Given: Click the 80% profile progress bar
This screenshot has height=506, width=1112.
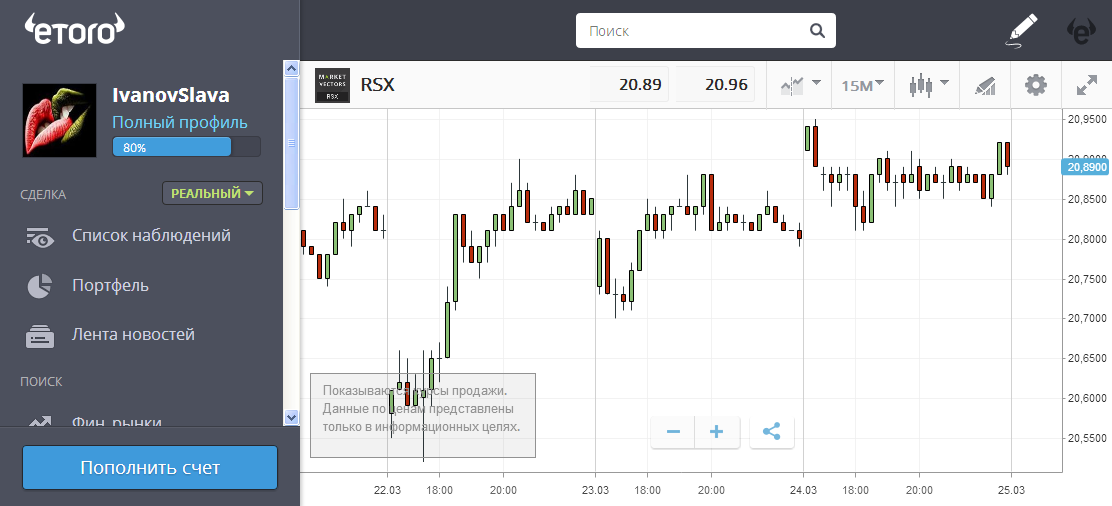Looking at the screenshot, I should pos(186,147).
